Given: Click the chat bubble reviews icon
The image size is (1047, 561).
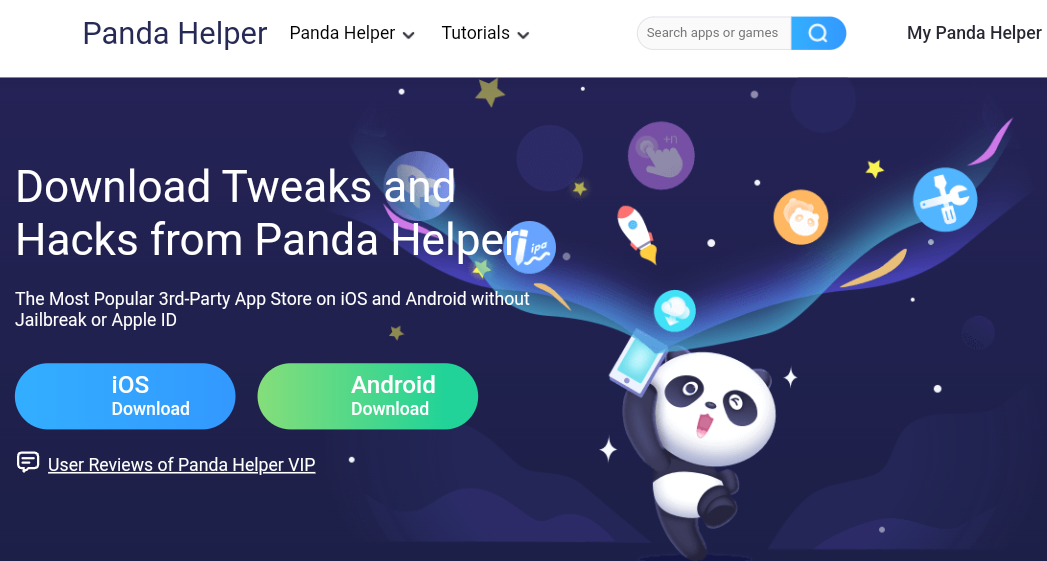Looking at the screenshot, I should (28, 462).
